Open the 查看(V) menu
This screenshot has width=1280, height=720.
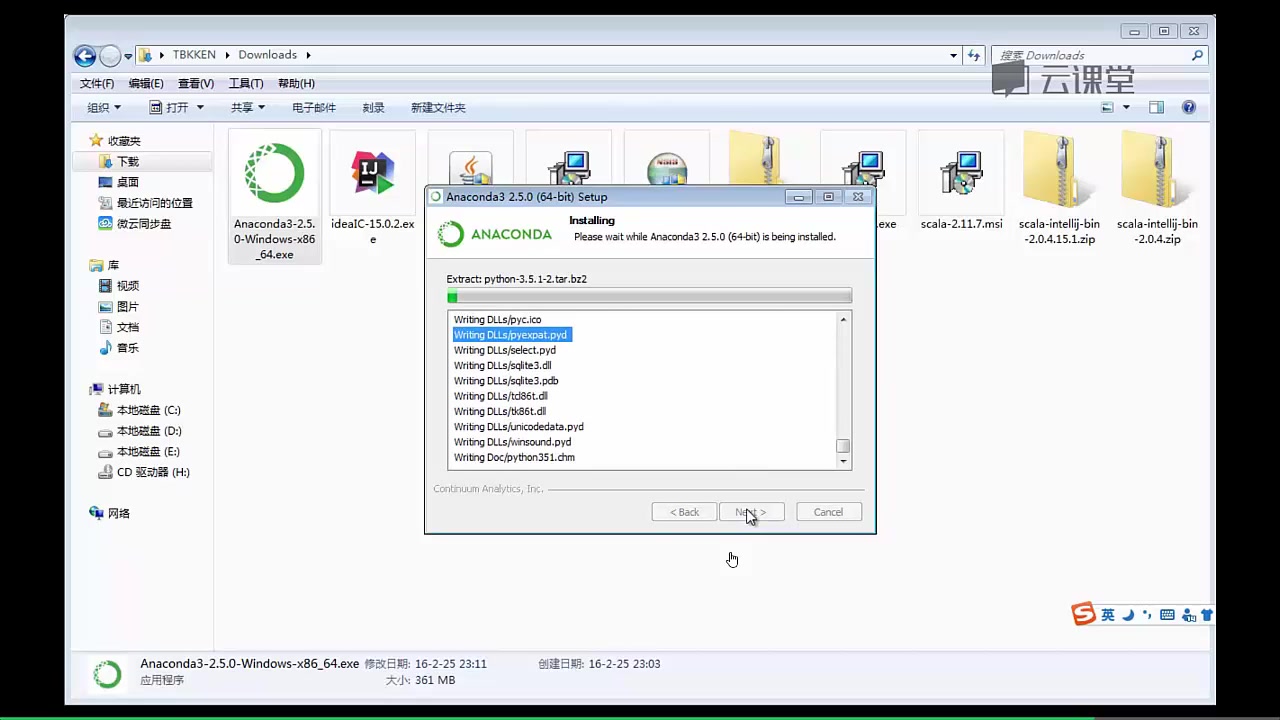196,83
